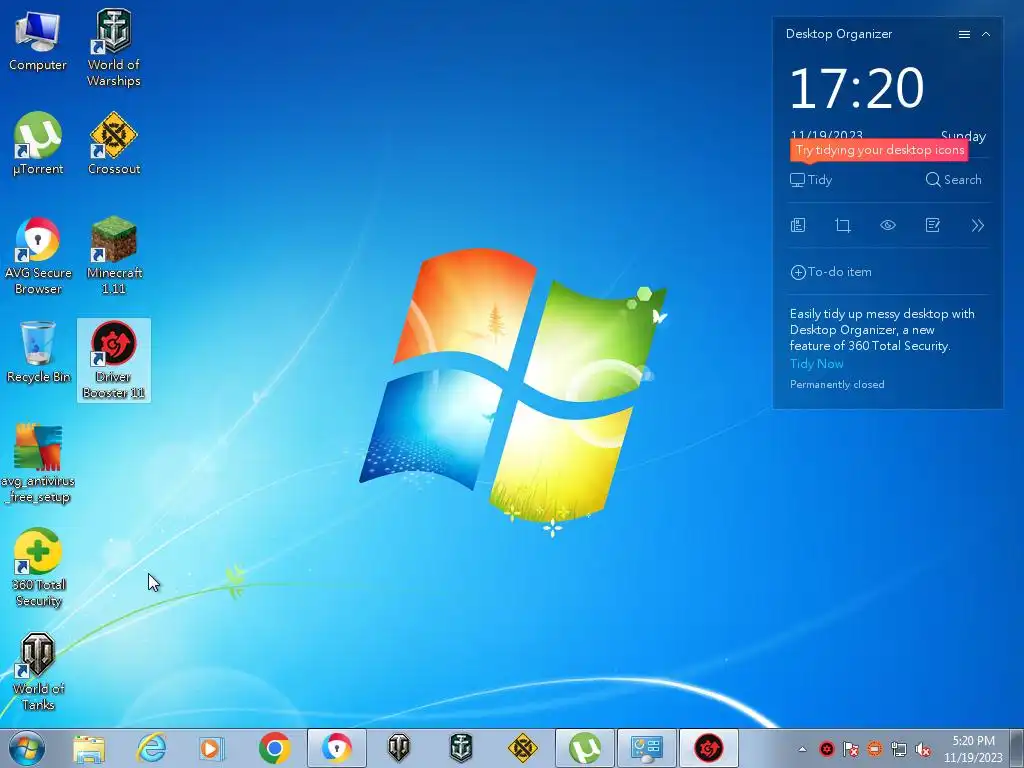Screen dimensions: 1024x768
Task: Open the Windows Start menu orb
Action: [x=27, y=748]
